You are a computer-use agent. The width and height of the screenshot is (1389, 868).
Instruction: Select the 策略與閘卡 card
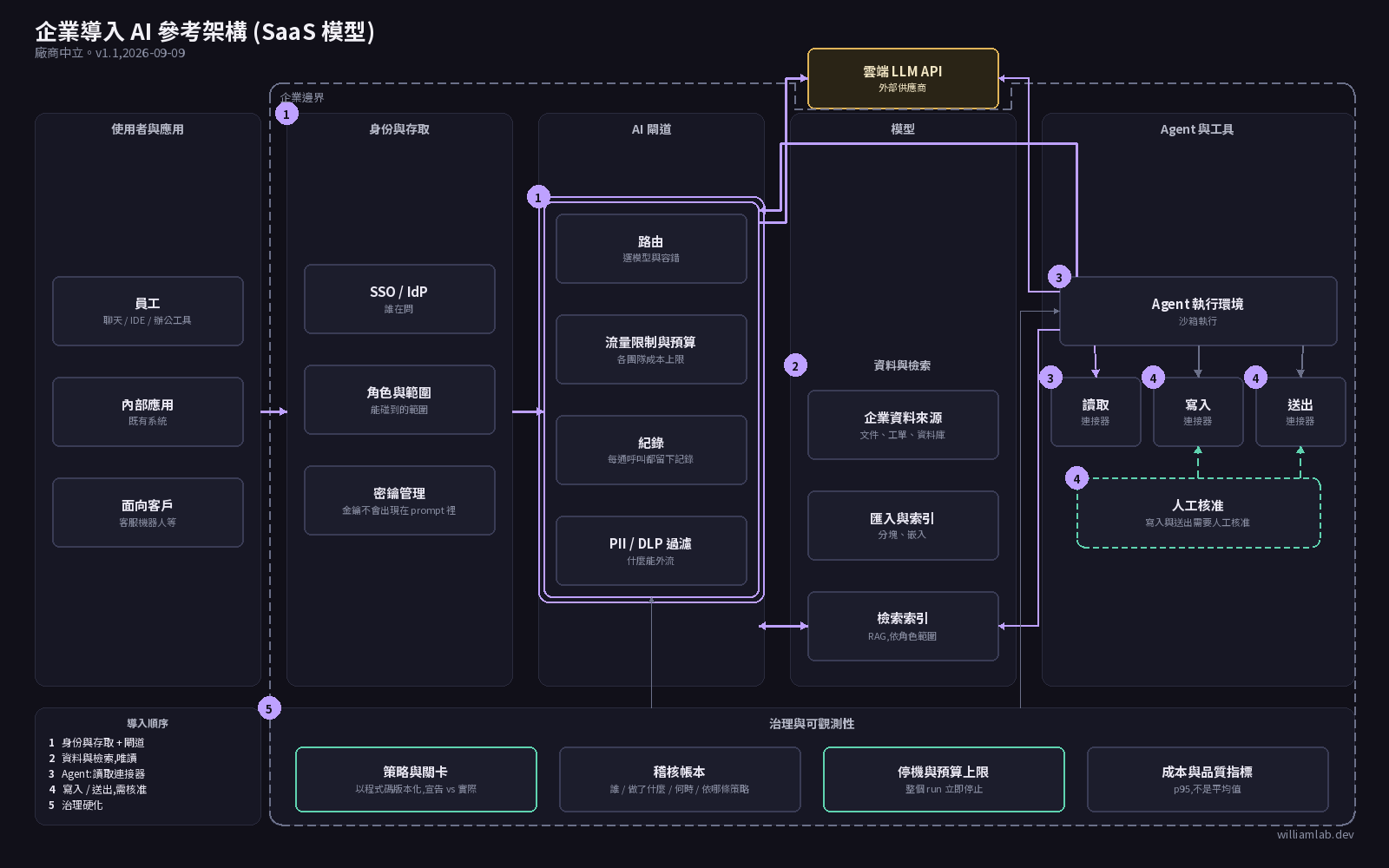(x=416, y=779)
